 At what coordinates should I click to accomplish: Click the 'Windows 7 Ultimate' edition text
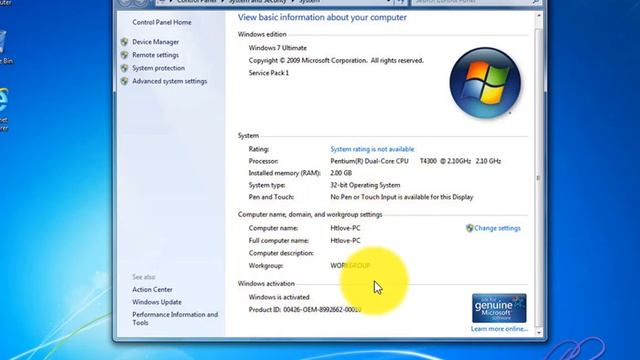point(278,48)
